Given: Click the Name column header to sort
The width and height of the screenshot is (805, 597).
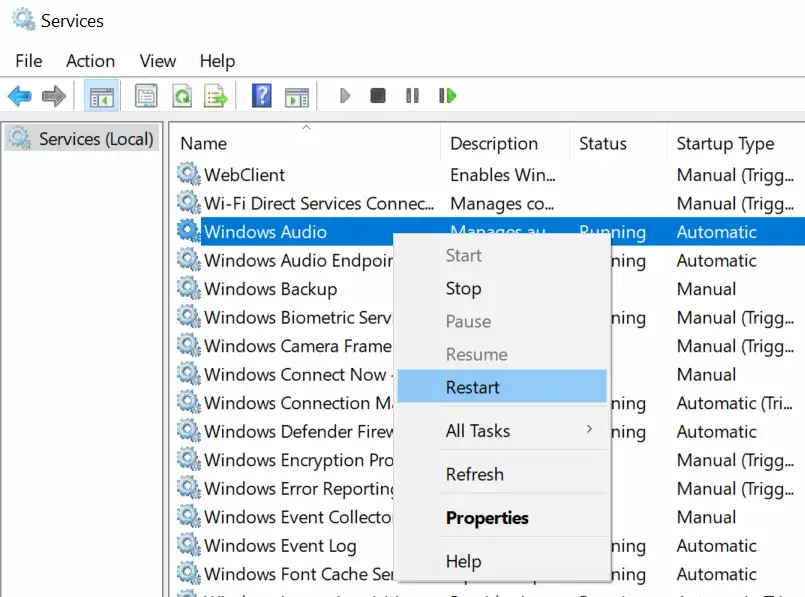Looking at the screenshot, I should 203,143.
